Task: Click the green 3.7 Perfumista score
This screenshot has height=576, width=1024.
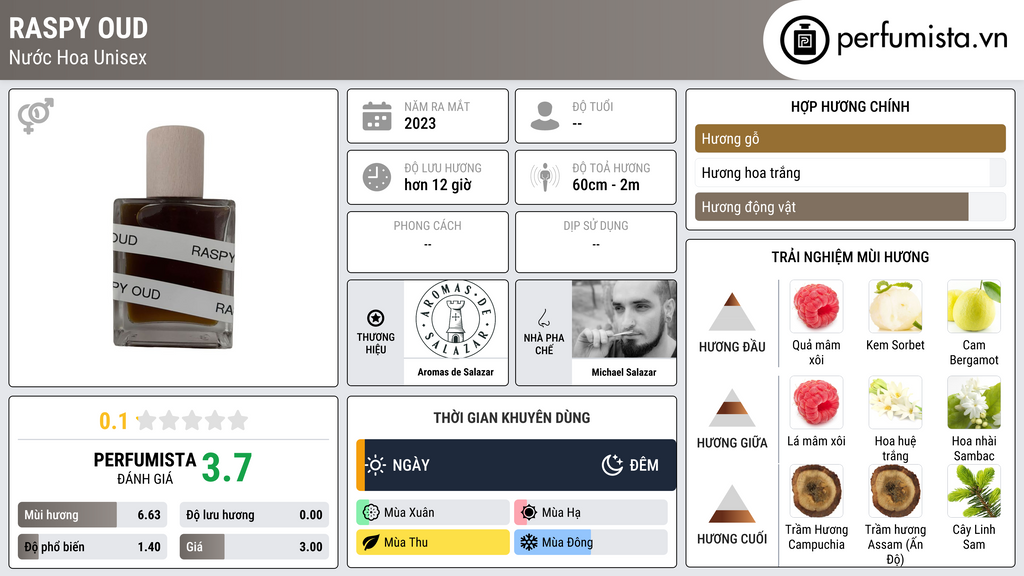Action: point(227,468)
